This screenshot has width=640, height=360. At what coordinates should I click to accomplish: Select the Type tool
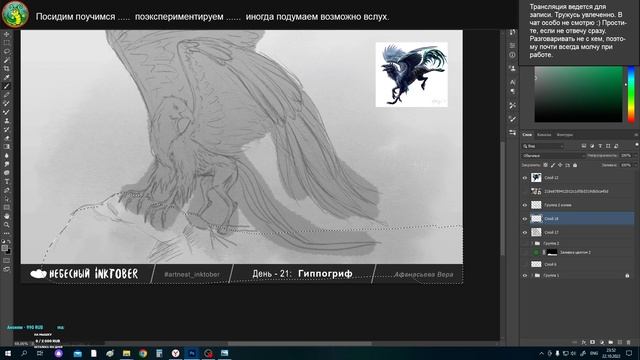click(x=7, y=182)
